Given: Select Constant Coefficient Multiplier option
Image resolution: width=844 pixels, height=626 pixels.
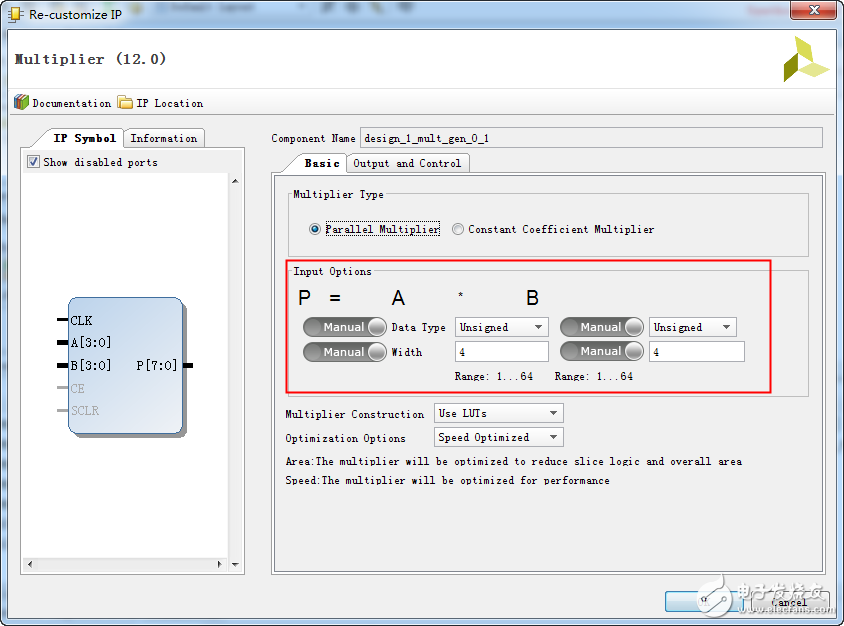Looking at the screenshot, I should point(458,229).
